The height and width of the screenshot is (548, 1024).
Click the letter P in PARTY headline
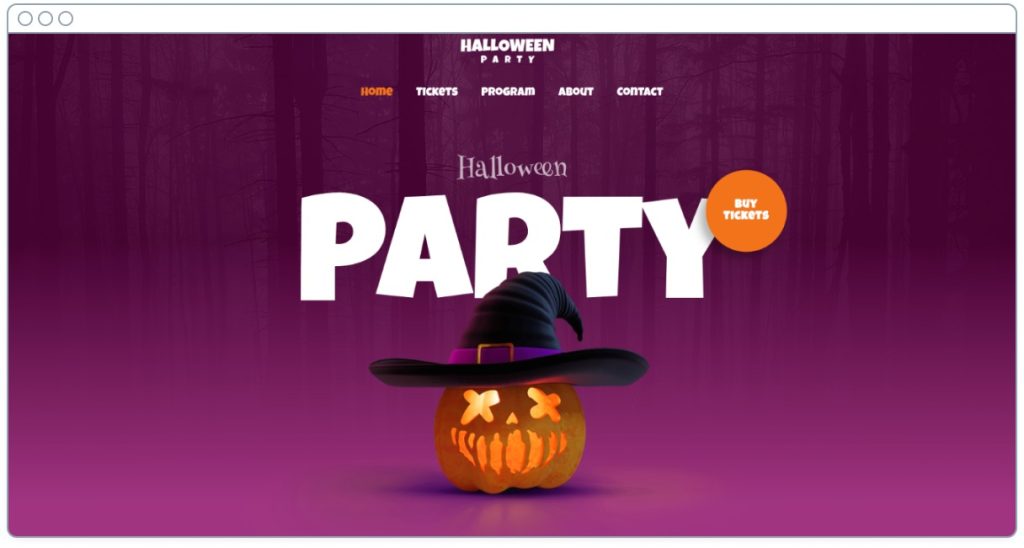pos(342,246)
